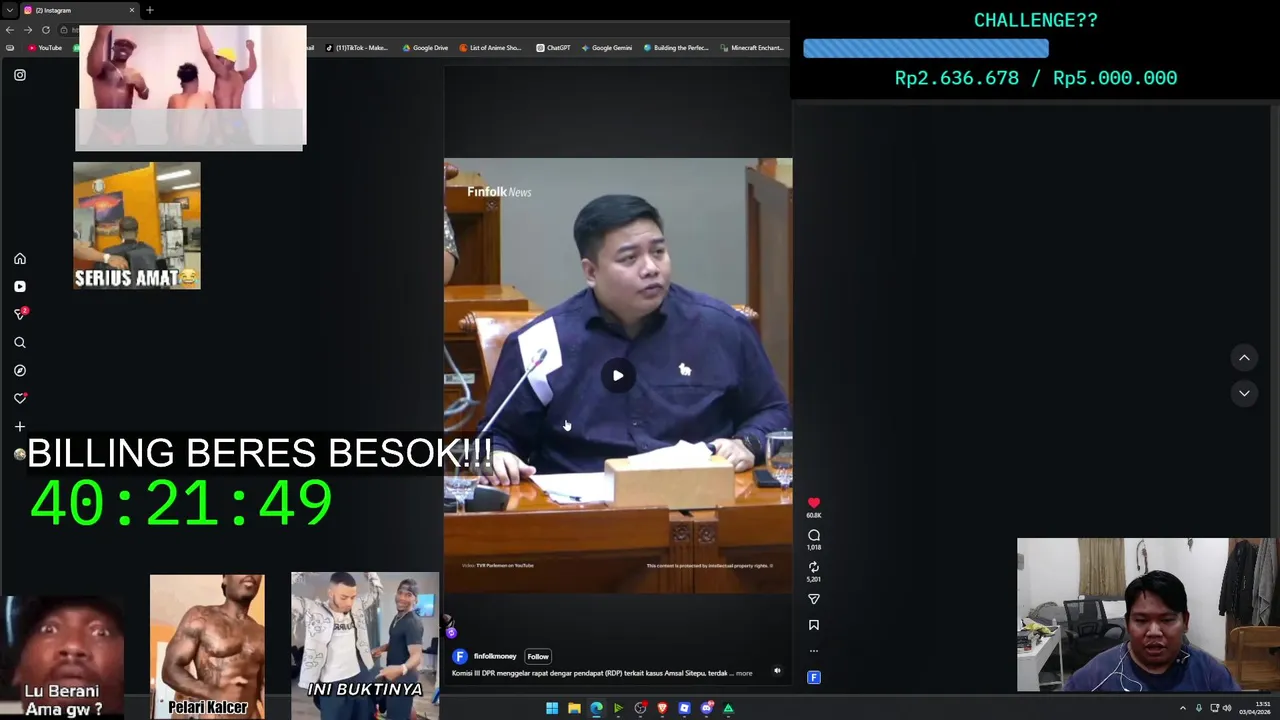Image resolution: width=1280 pixels, height=720 pixels.
Task: Open Messages with the red badge
Action: coord(20,314)
